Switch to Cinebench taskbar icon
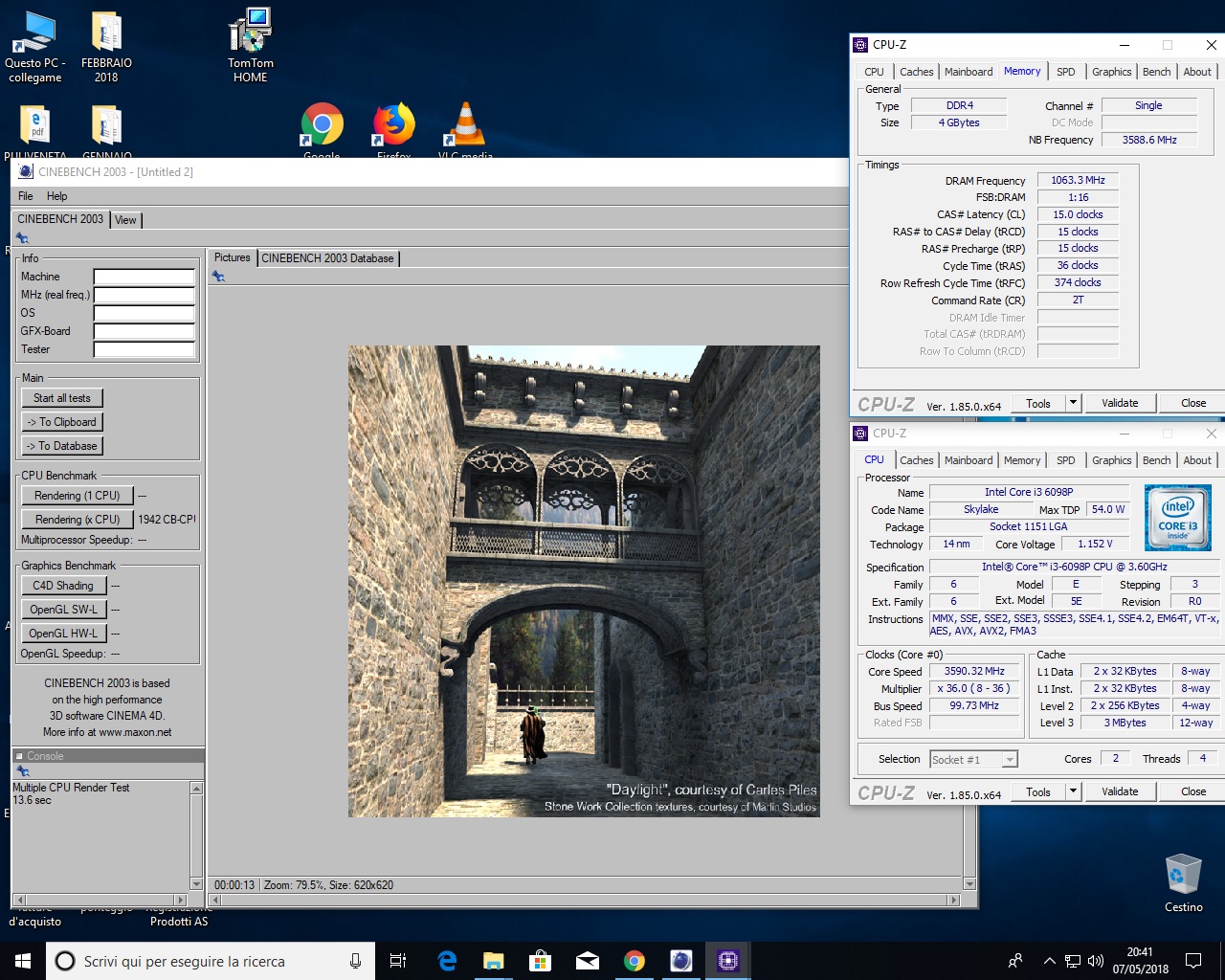Viewport: 1225px width, 980px height. tap(681, 961)
